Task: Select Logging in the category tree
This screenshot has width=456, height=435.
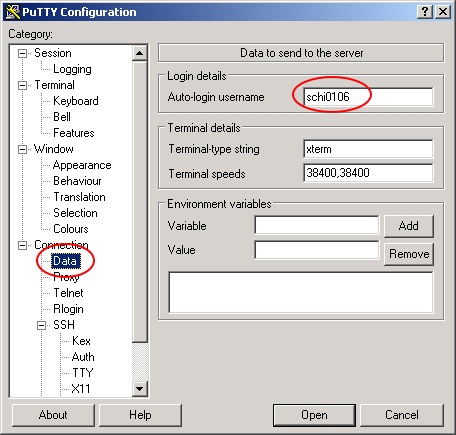Action: (72, 69)
